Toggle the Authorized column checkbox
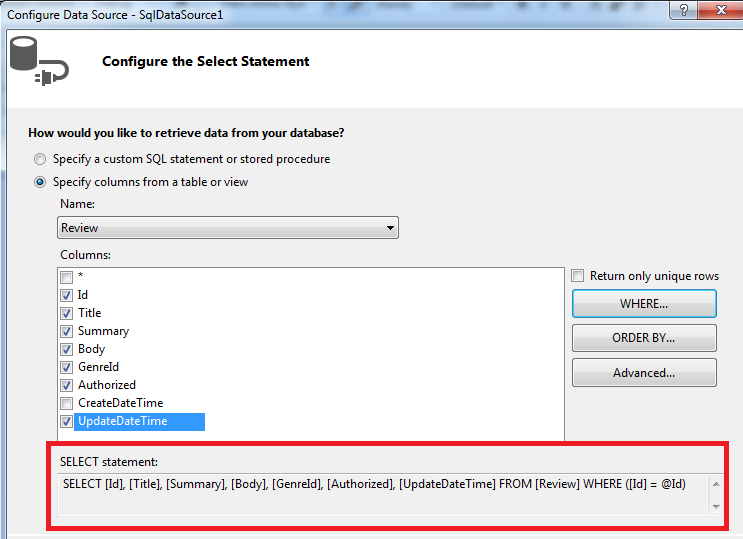This screenshot has width=743, height=539. pos(66,385)
